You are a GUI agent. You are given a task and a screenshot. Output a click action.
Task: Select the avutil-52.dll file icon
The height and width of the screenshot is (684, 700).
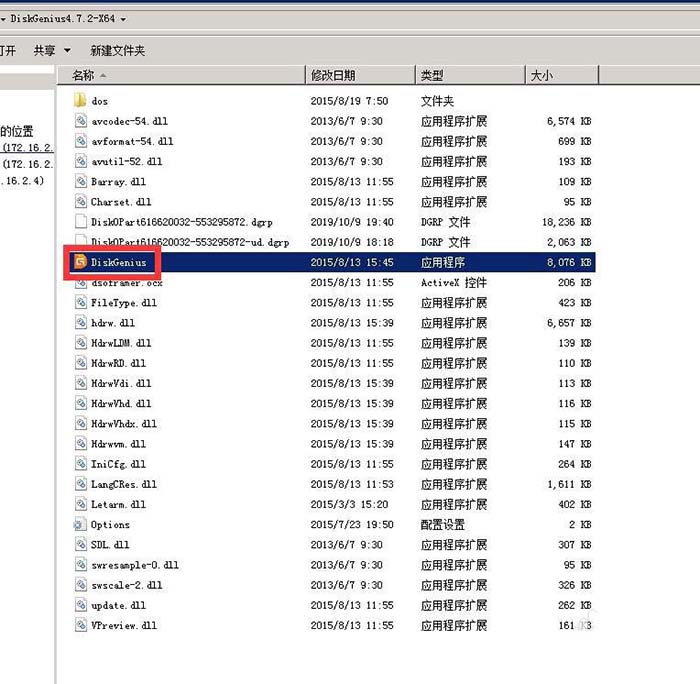coord(80,161)
